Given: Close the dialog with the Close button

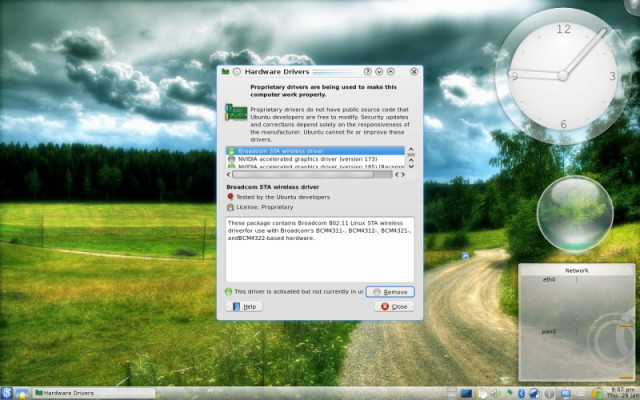Looking at the screenshot, I should (x=394, y=306).
